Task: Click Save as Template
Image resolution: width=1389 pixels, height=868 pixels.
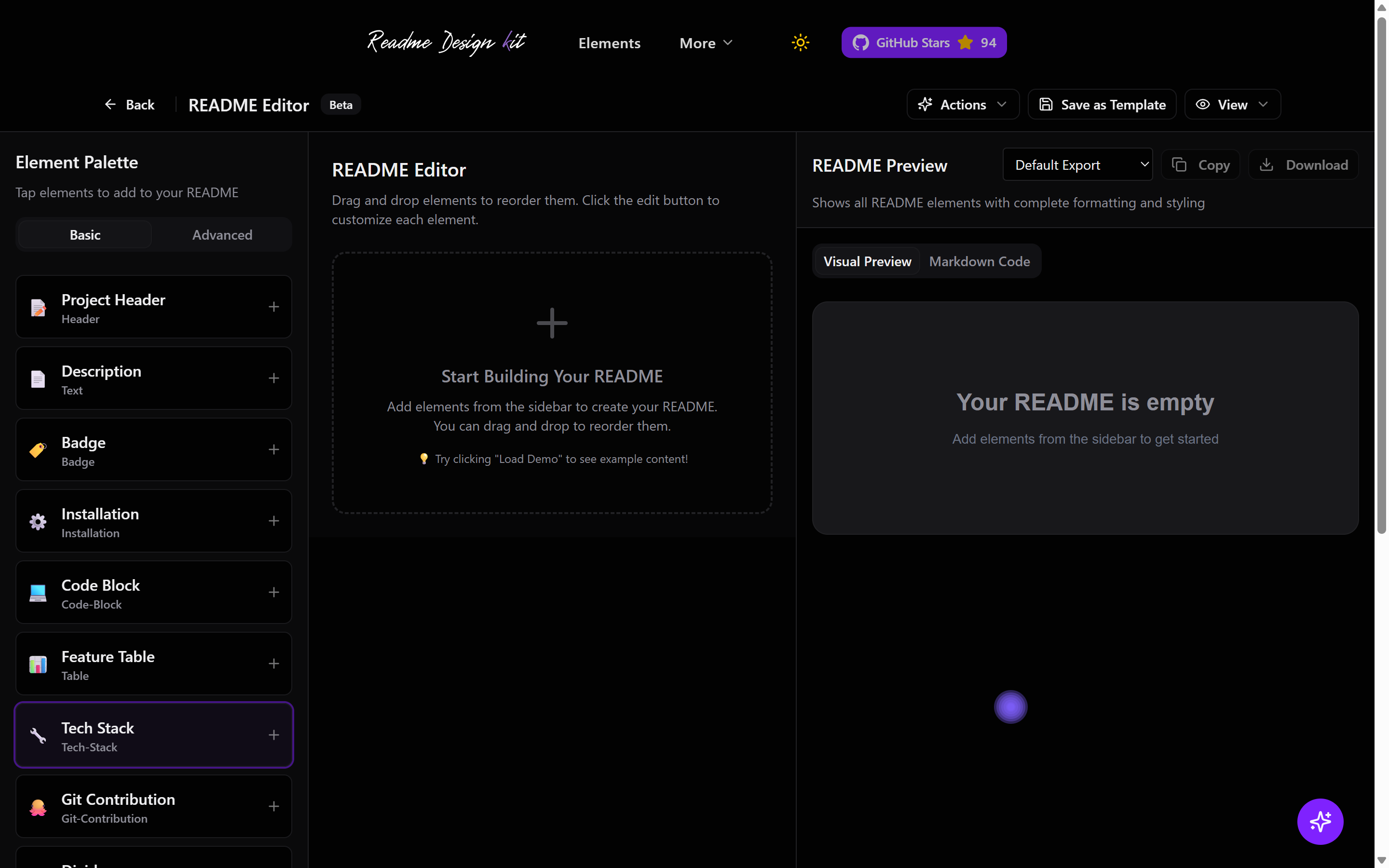Action: coord(1102,104)
